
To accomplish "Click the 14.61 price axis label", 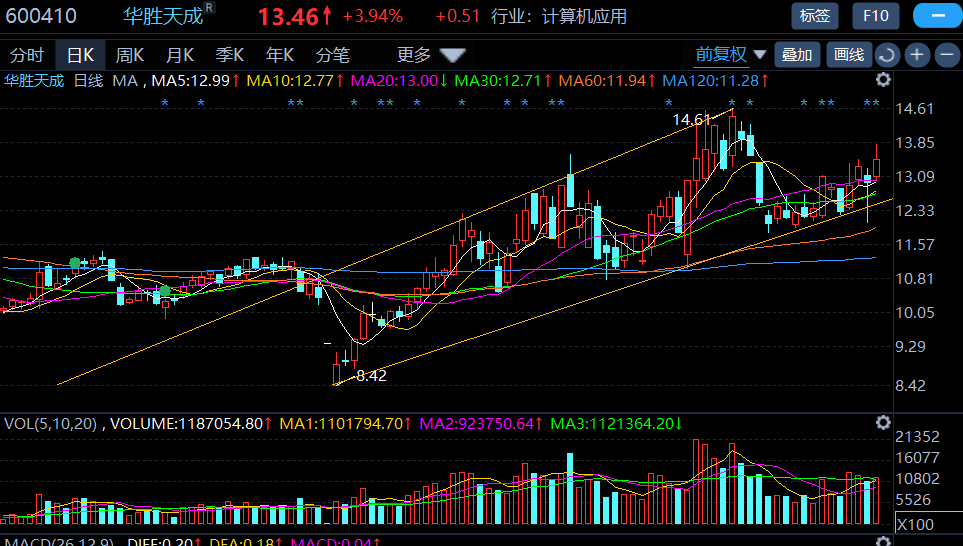I will point(914,109).
